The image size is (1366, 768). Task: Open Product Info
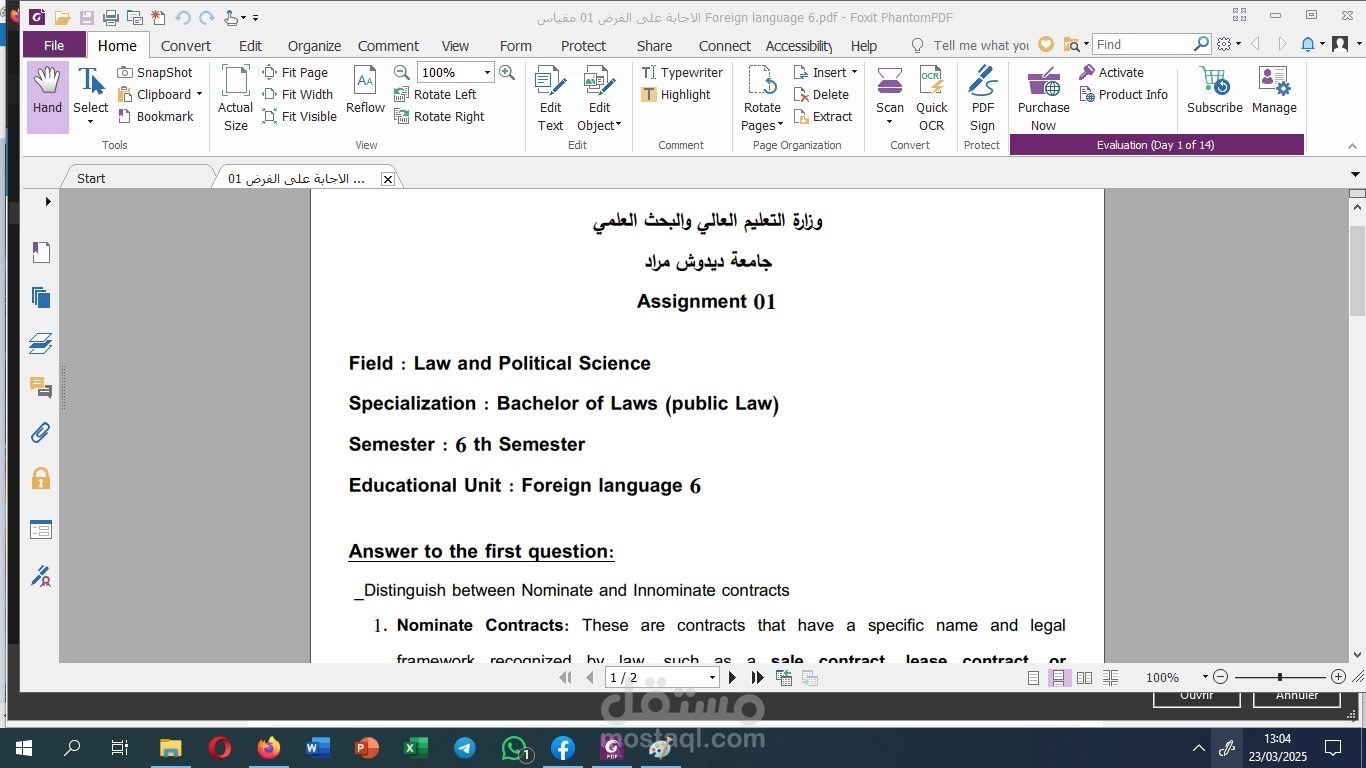[1123, 94]
